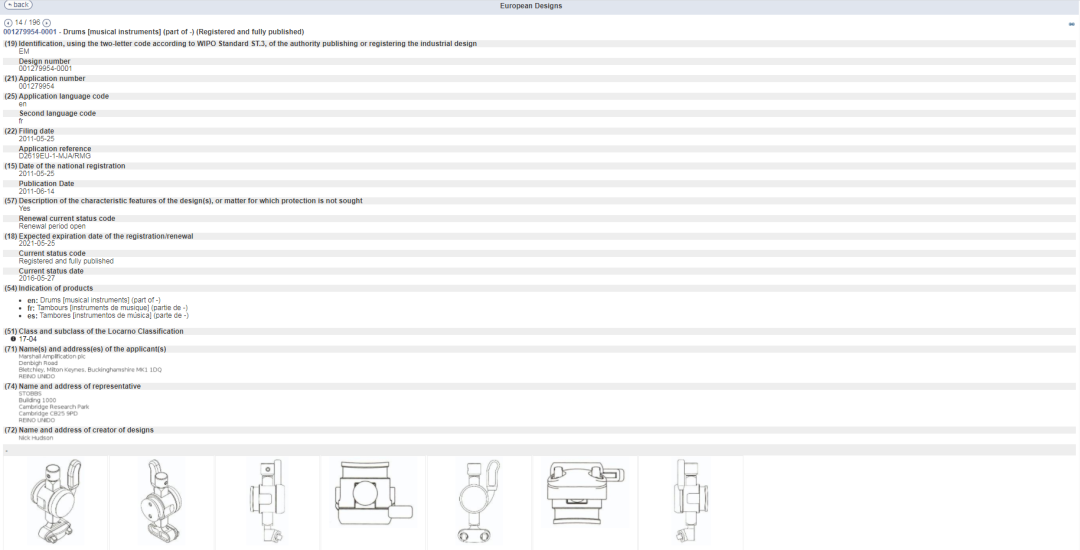Select the Spanish indication 'Tambores' line
The height and width of the screenshot is (550, 1080).
point(107,316)
